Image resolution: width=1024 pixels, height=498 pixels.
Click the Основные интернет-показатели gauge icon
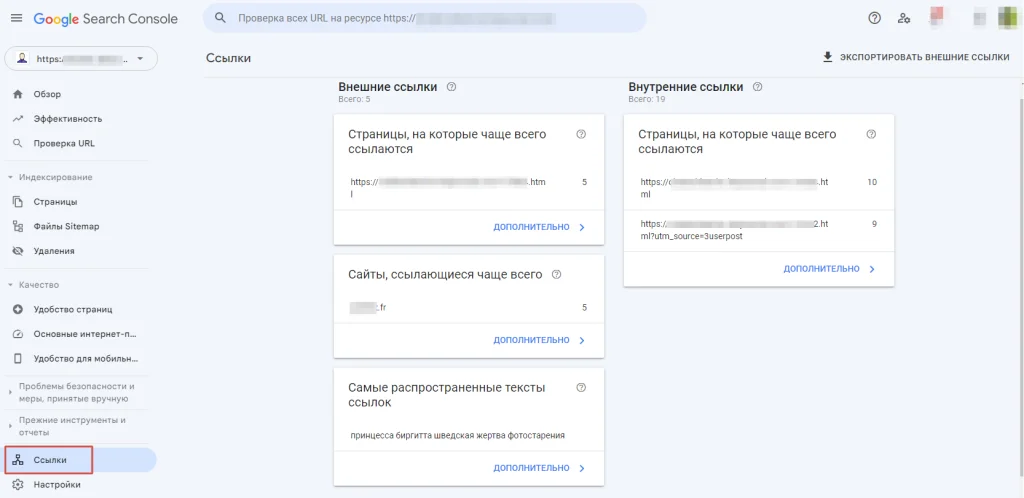point(18,334)
